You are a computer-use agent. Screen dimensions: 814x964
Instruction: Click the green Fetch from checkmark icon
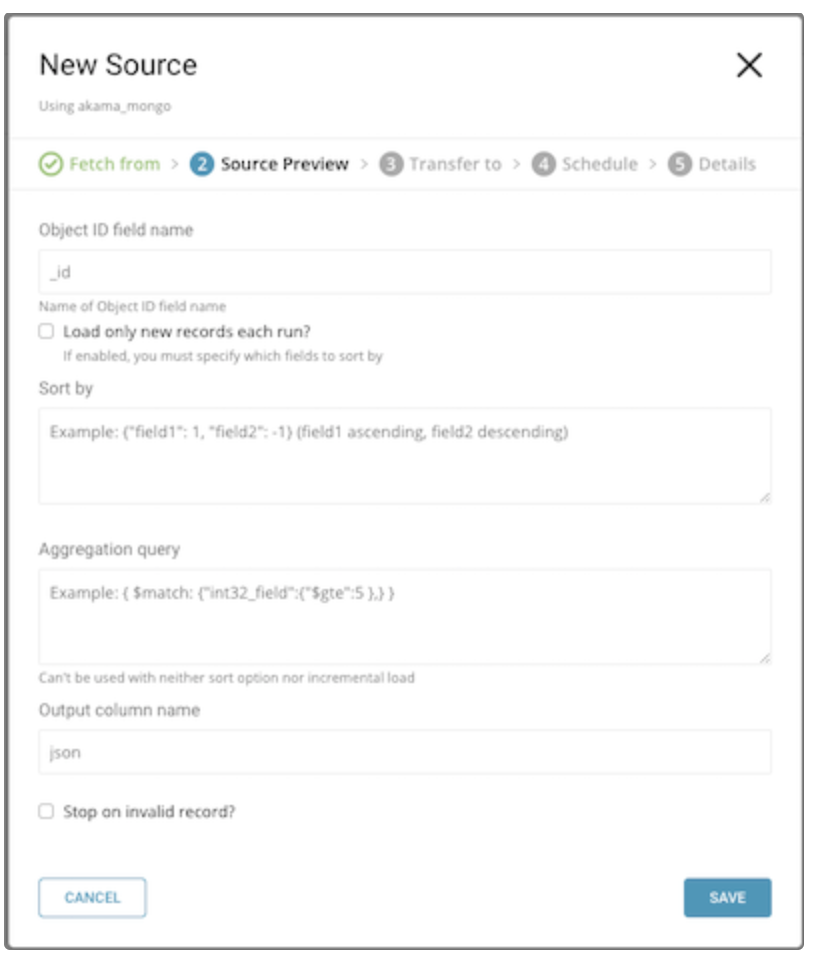(51, 164)
